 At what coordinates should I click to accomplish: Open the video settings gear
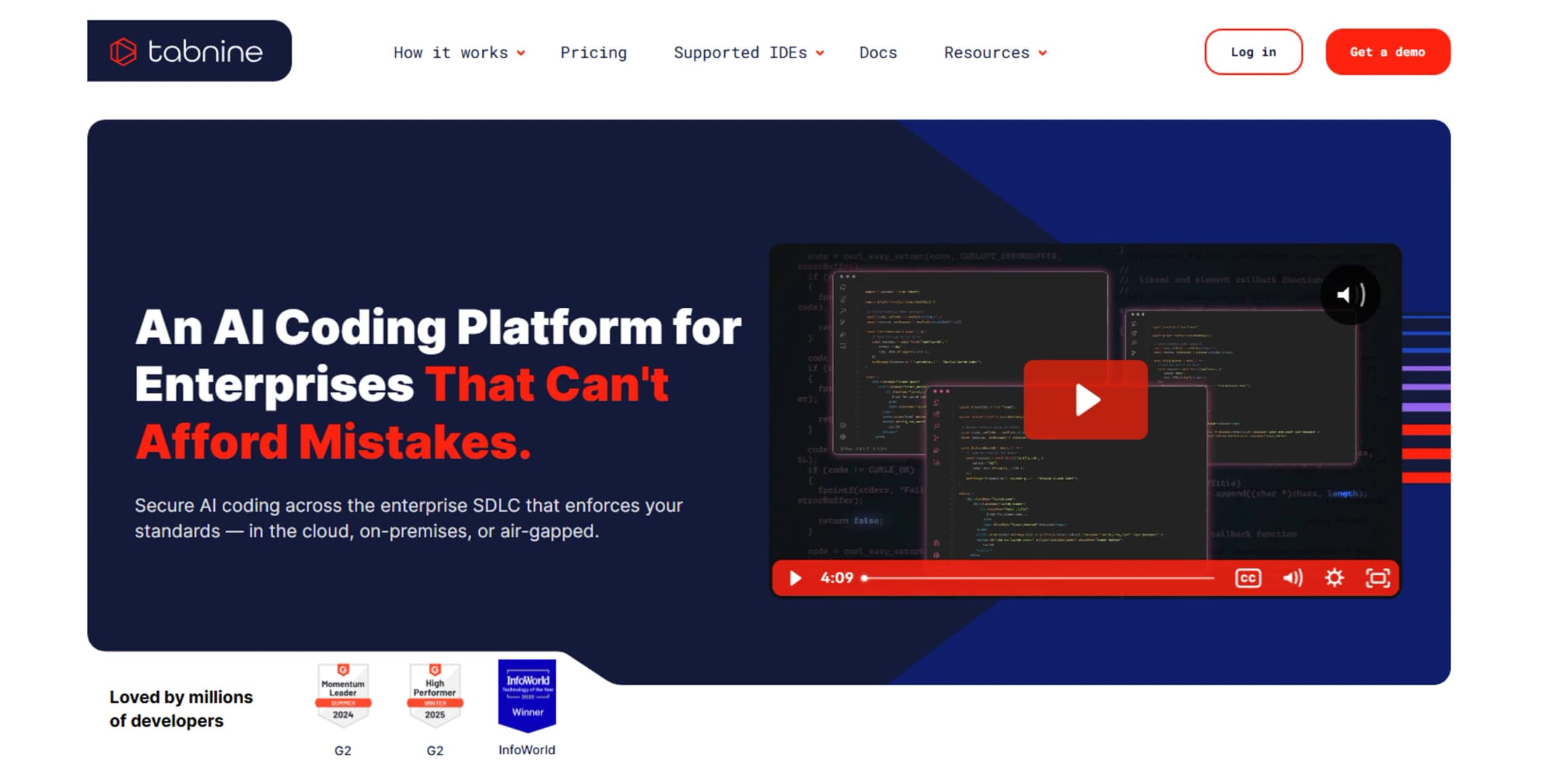1334,578
